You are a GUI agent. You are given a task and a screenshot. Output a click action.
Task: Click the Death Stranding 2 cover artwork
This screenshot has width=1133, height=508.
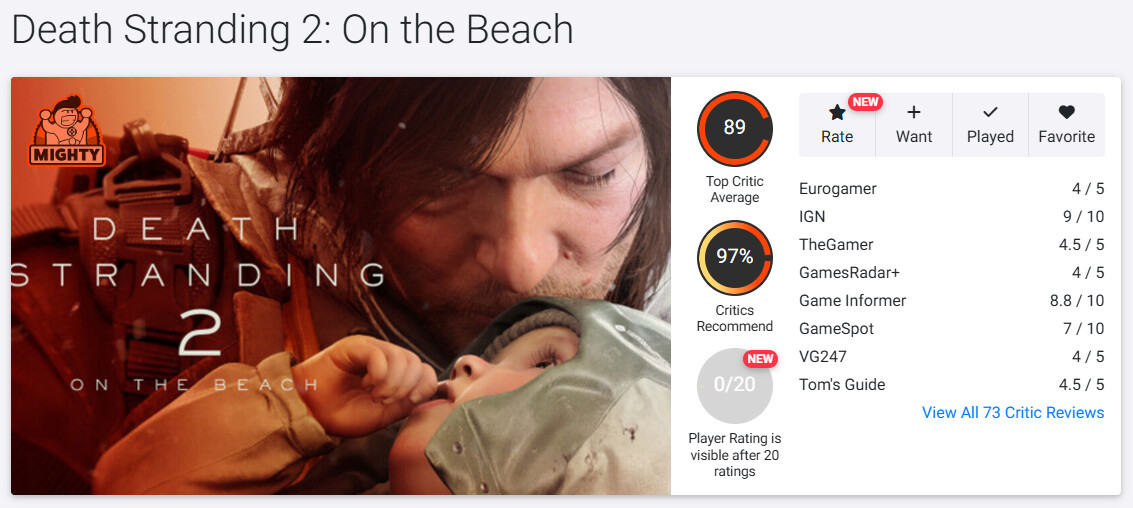[340, 285]
